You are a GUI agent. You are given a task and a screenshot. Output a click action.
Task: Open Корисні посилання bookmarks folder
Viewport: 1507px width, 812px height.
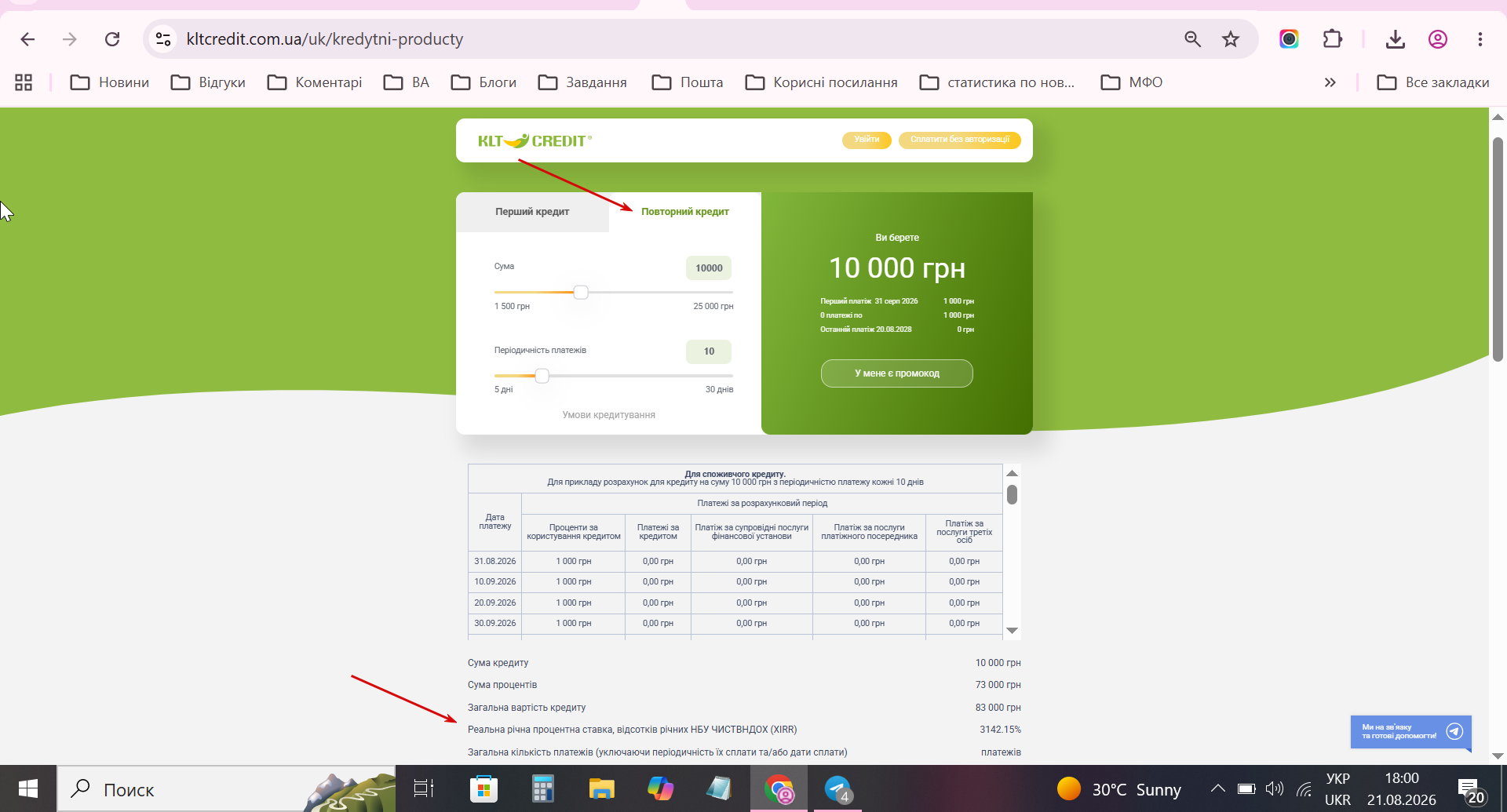(821, 82)
